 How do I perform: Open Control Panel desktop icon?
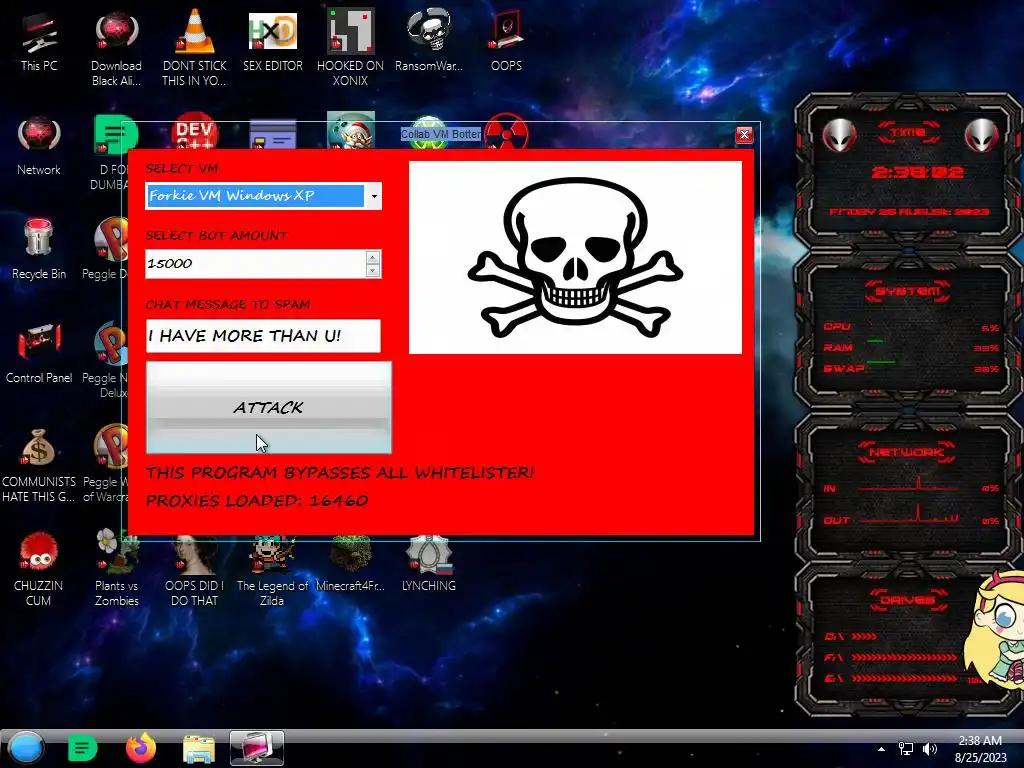(39, 353)
